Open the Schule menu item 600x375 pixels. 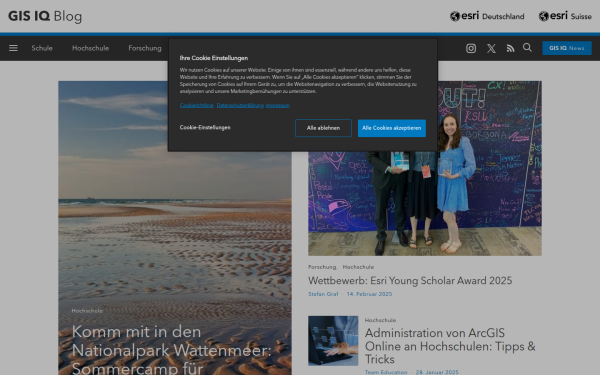(42, 48)
